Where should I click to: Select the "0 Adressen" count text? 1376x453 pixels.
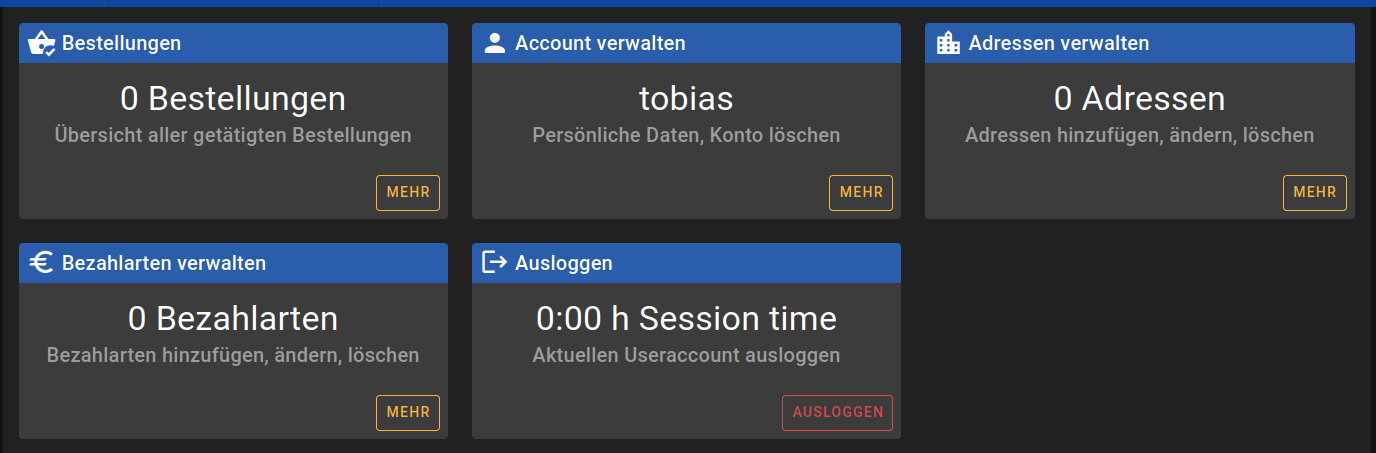1139,99
